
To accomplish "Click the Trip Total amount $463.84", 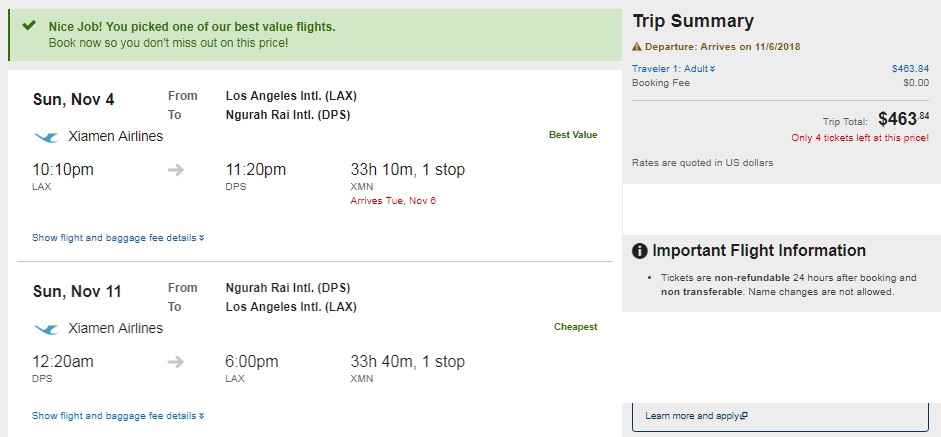I will (903, 119).
